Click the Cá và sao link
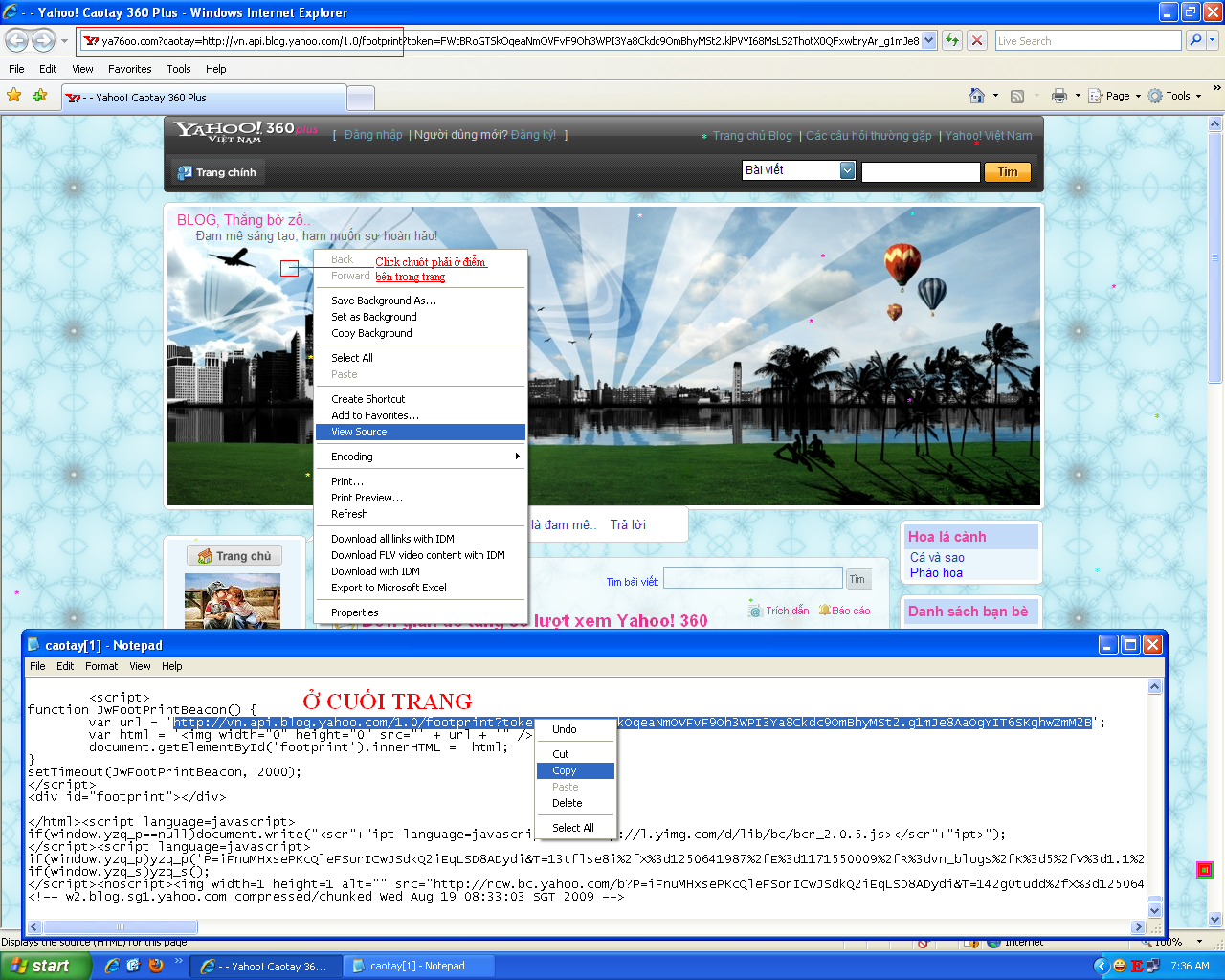The height and width of the screenshot is (980, 1225). tap(937, 557)
